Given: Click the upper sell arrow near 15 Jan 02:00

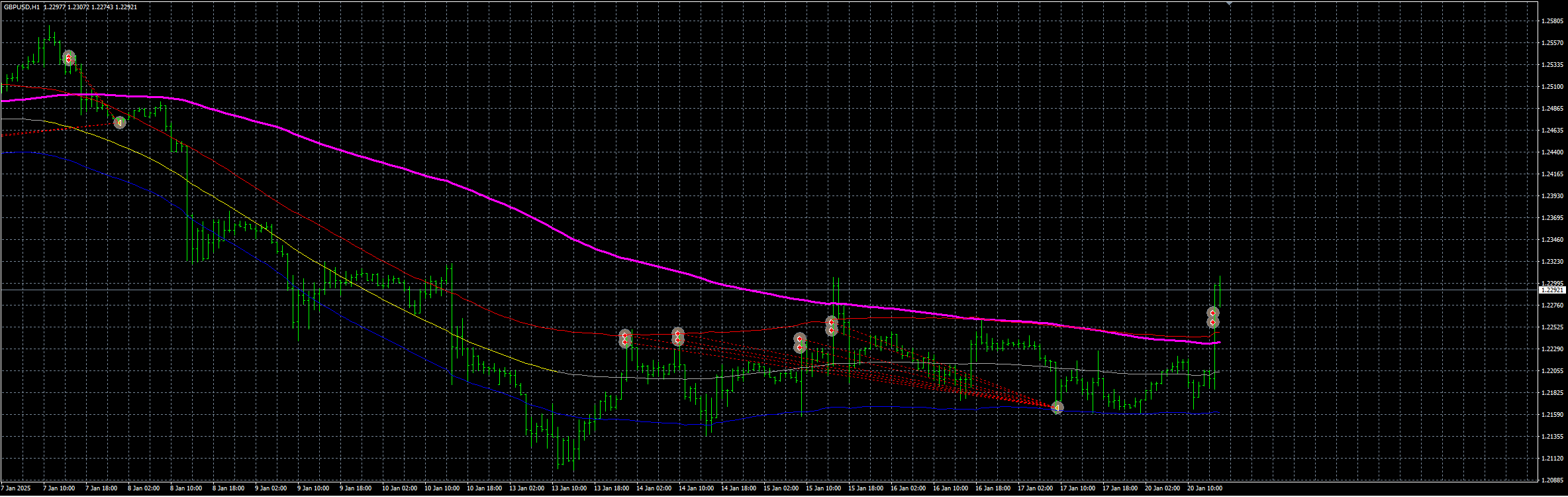Looking at the screenshot, I should click(x=800, y=339).
